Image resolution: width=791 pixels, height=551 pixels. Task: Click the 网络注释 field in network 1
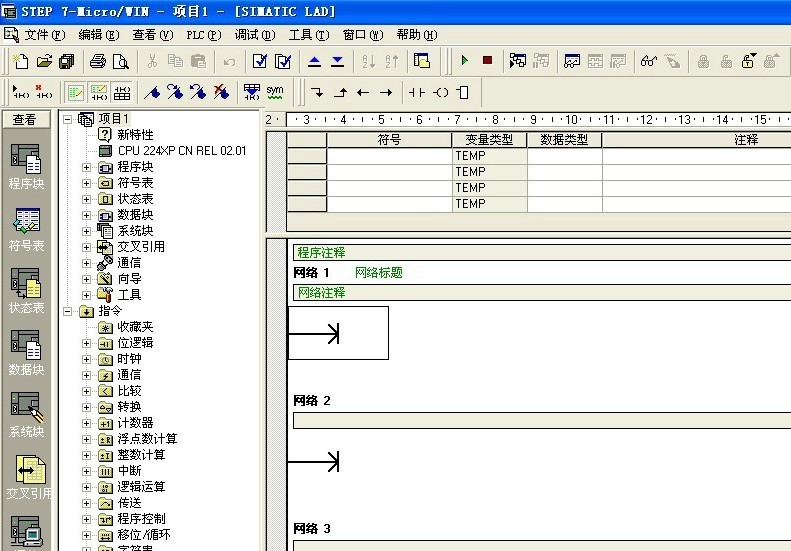[x=542, y=293]
